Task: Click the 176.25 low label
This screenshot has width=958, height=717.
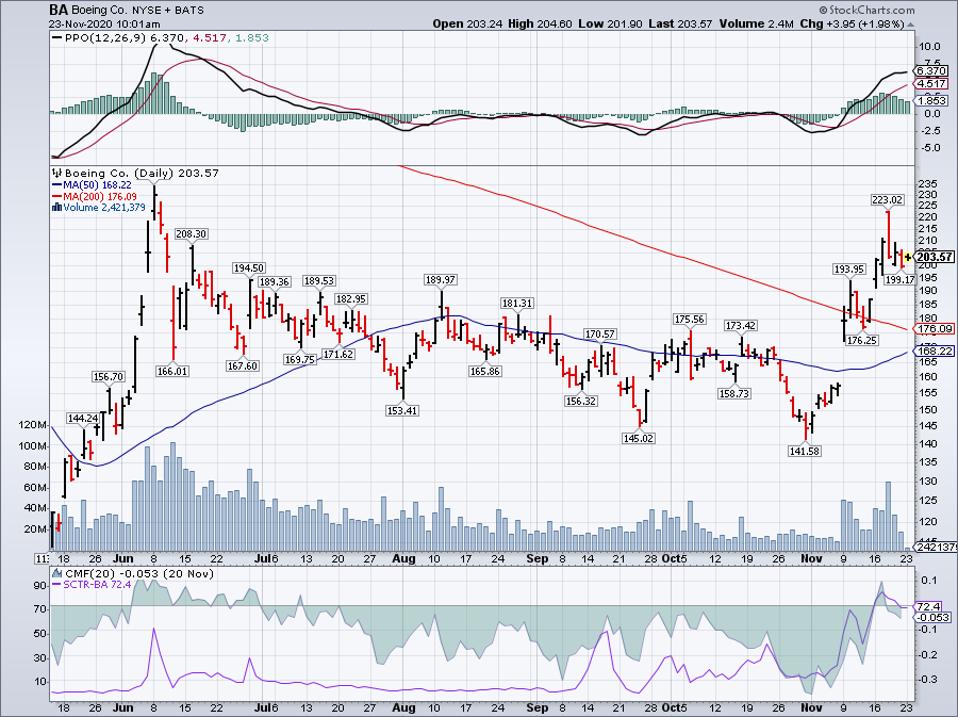Action: (862, 340)
